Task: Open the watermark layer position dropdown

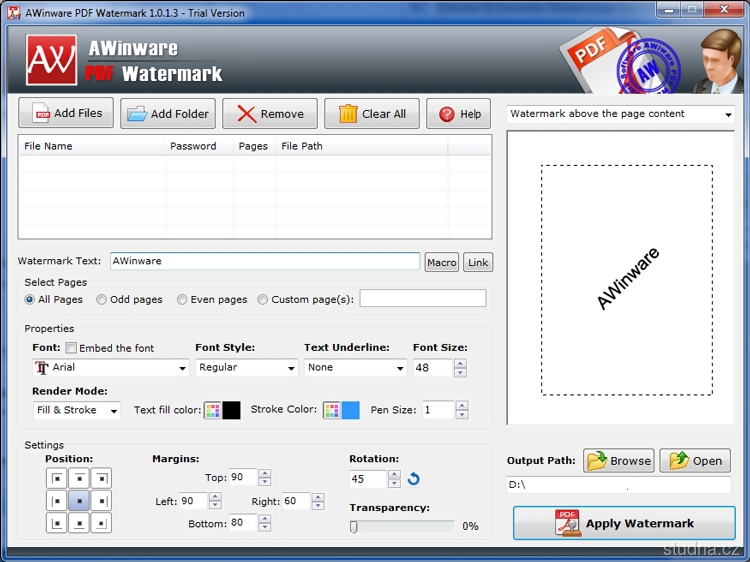Action: 620,114
